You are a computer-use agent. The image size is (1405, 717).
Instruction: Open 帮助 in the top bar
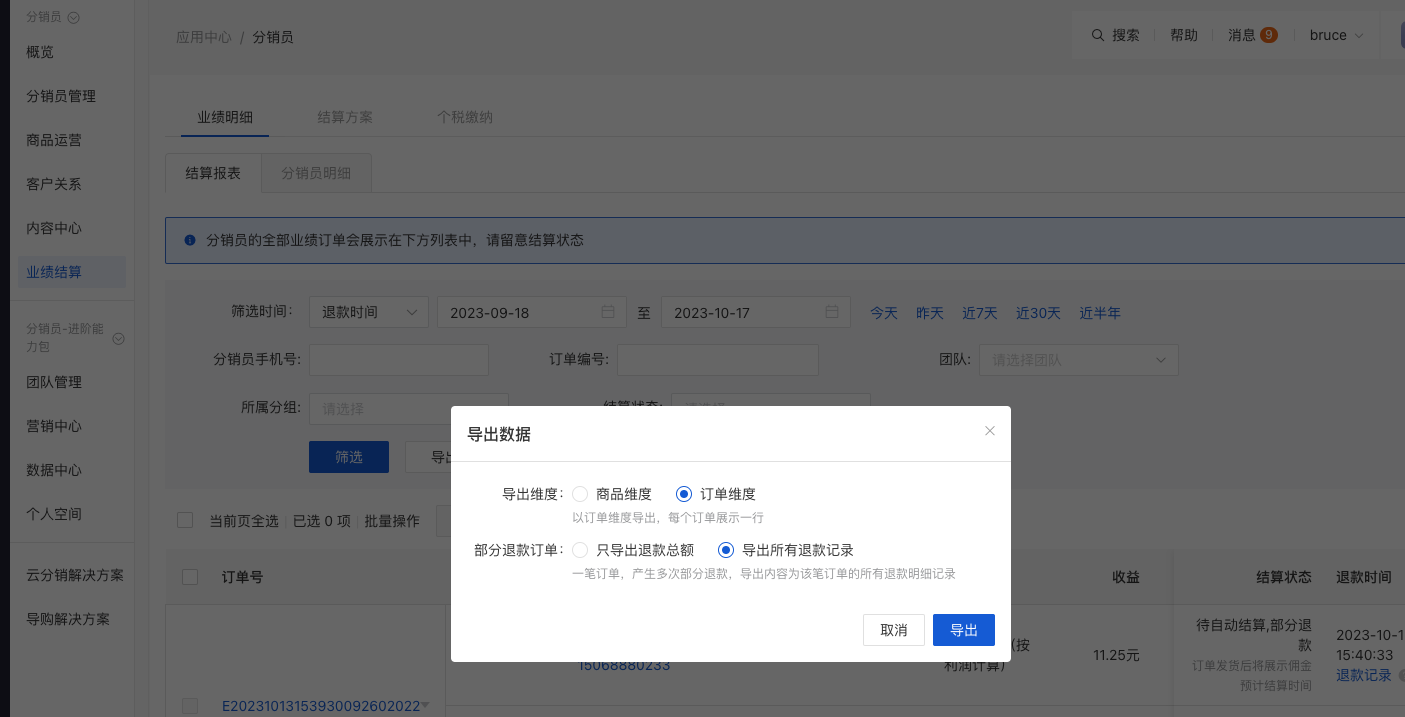[x=1184, y=35]
